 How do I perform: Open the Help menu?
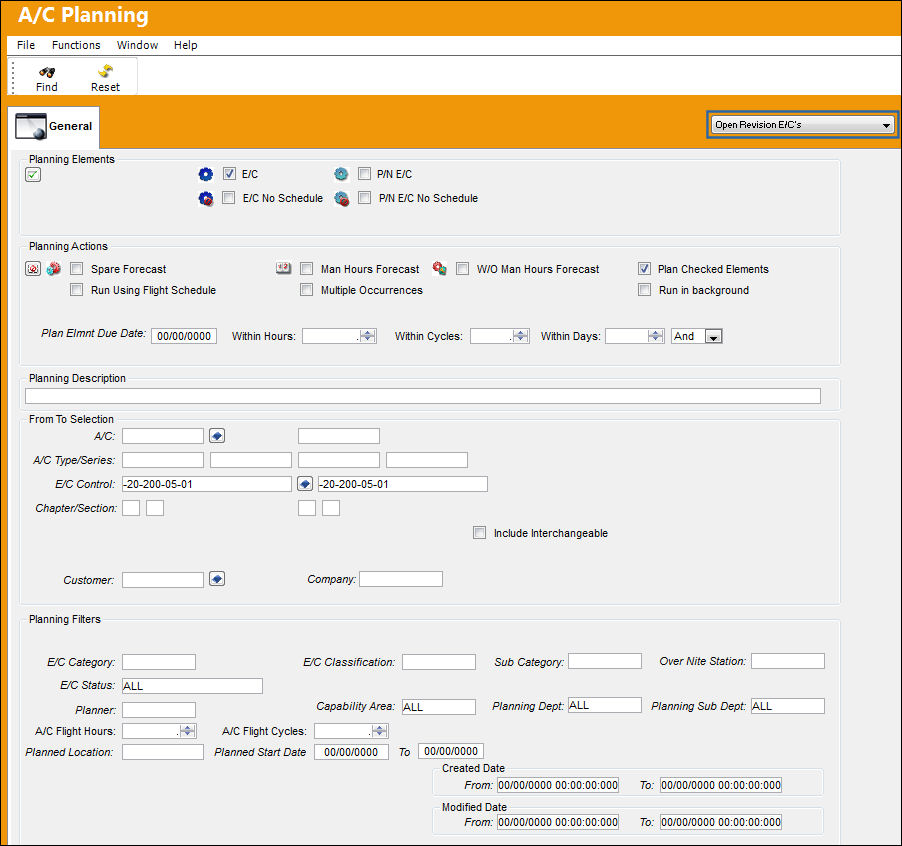point(186,45)
